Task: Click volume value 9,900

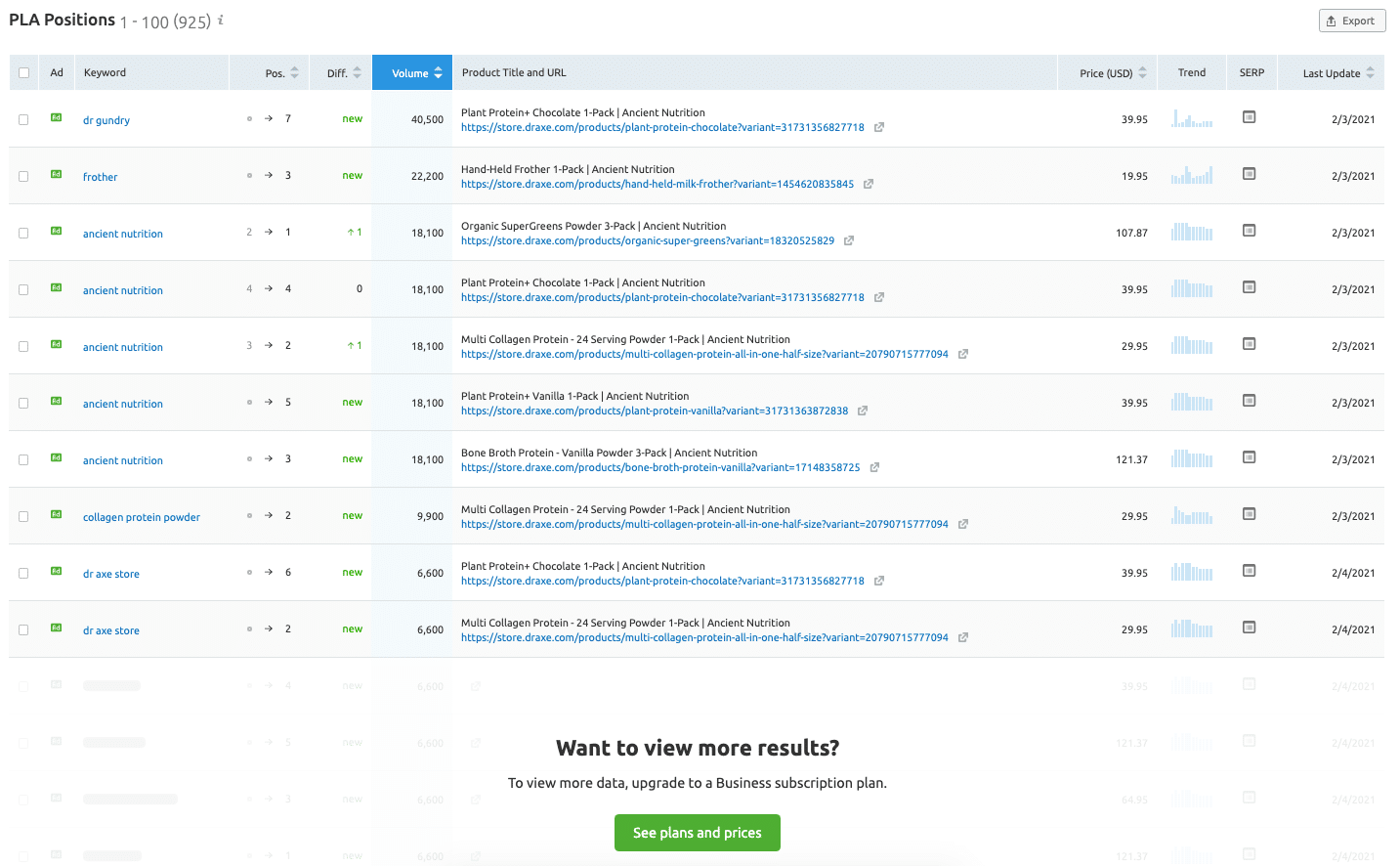Action: click(430, 516)
